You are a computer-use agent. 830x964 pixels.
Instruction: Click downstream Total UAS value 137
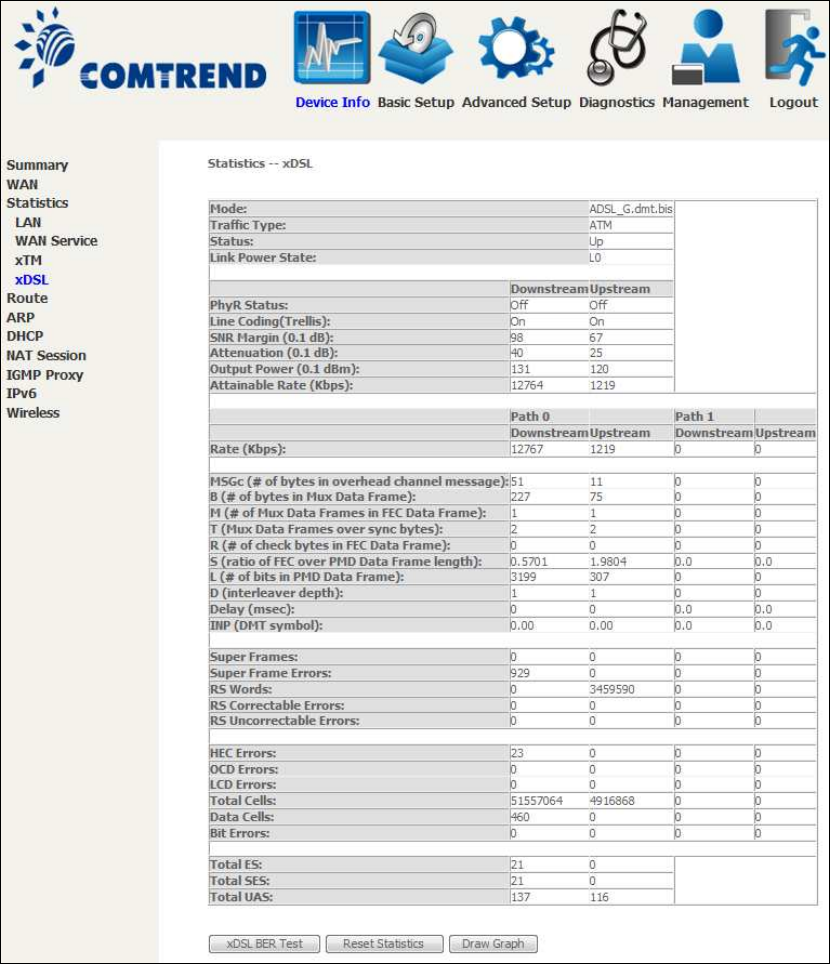point(520,897)
